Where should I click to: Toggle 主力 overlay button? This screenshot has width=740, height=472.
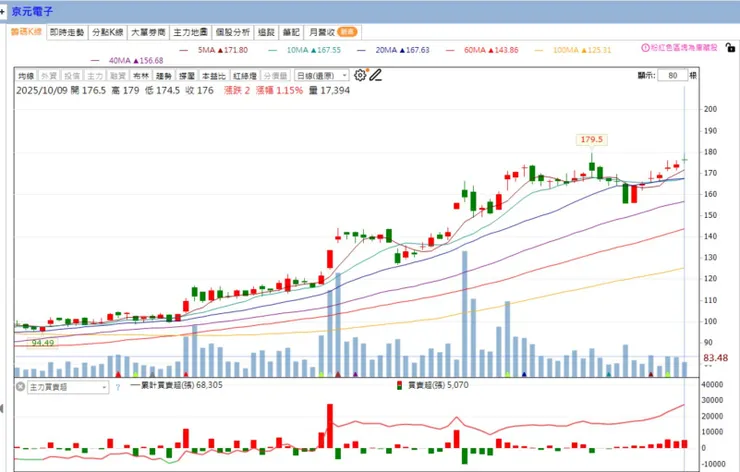(94, 76)
